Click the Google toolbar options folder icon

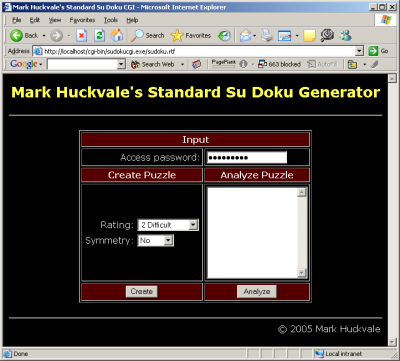(352, 64)
